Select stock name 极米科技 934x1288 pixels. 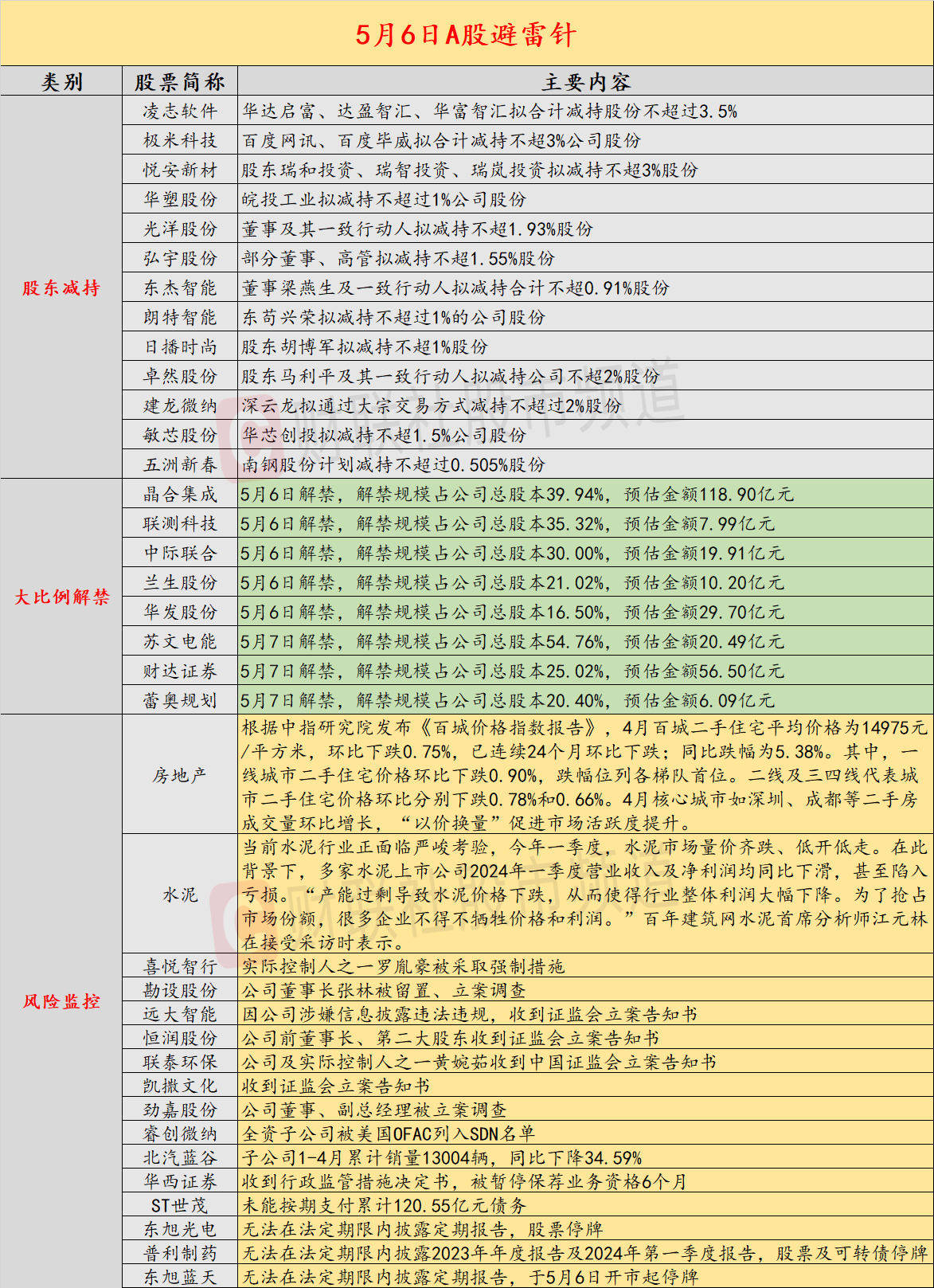(x=180, y=141)
